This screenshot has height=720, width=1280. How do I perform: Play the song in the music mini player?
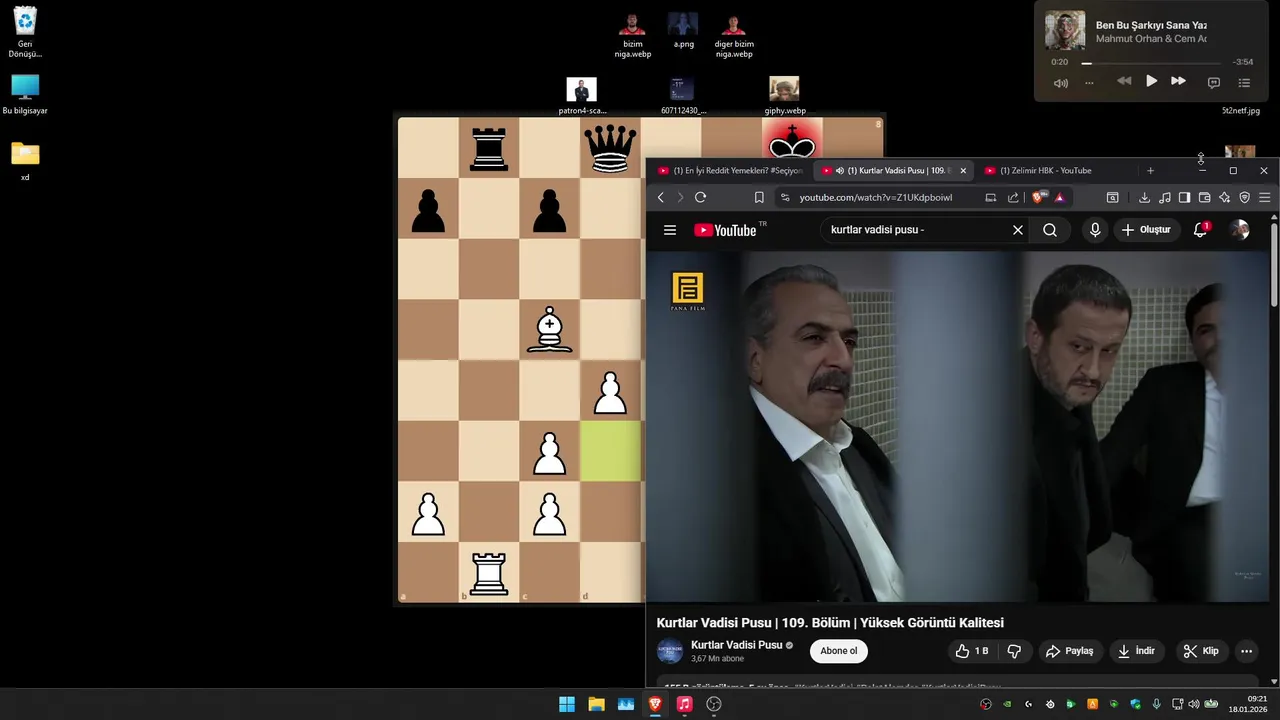[1151, 81]
